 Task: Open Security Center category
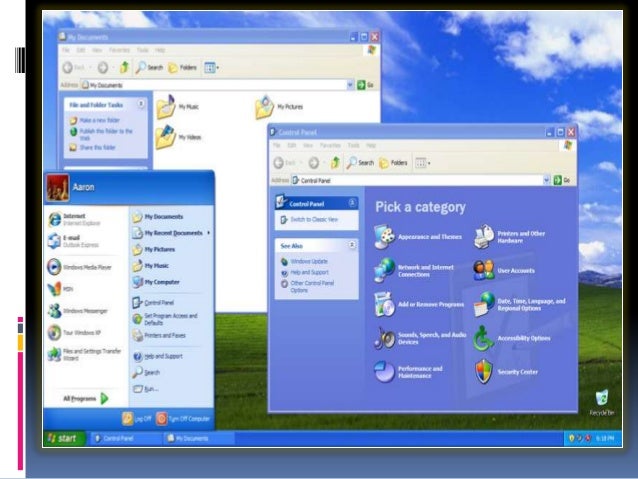pos(506,372)
